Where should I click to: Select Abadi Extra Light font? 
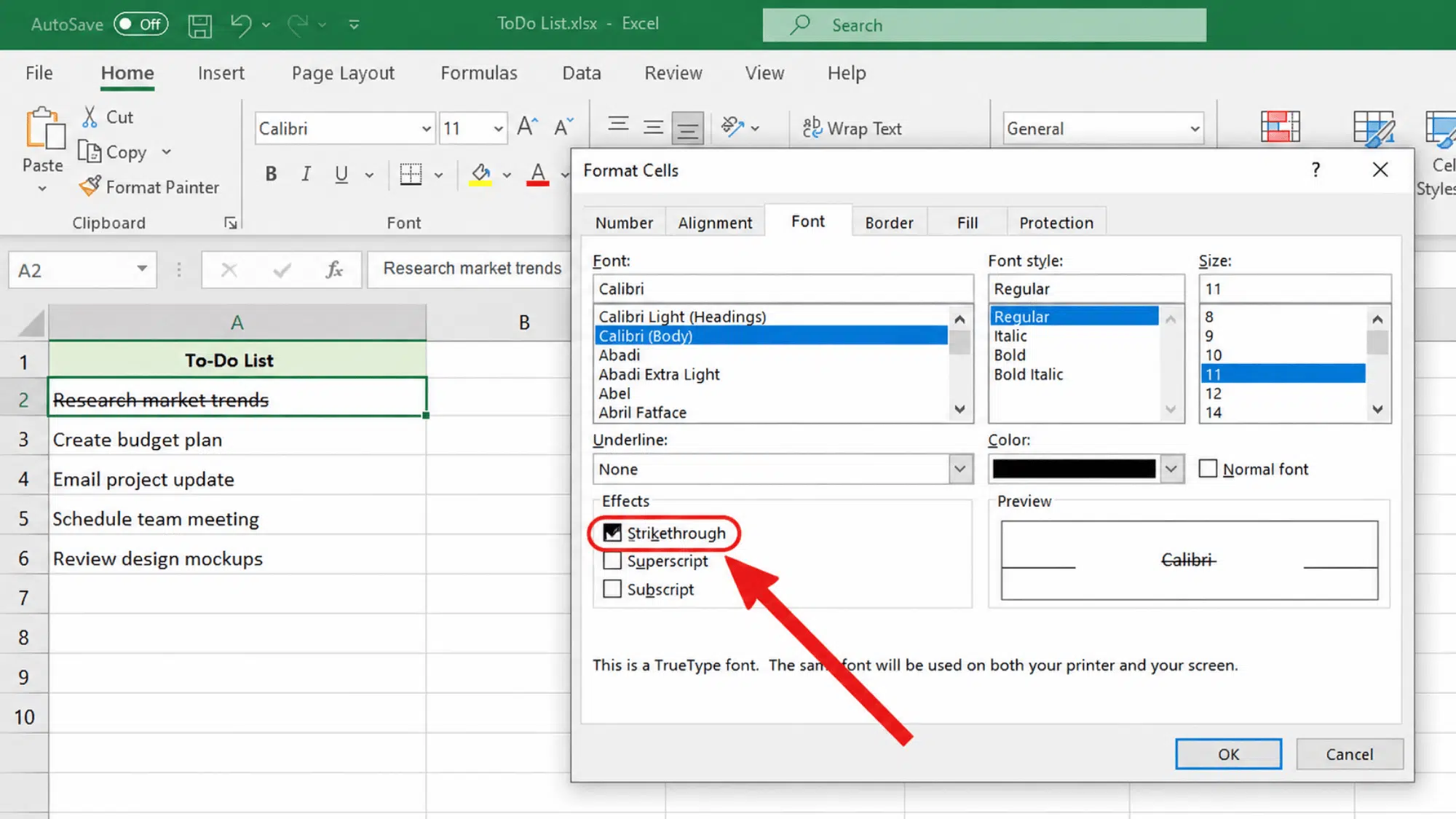point(659,374)
